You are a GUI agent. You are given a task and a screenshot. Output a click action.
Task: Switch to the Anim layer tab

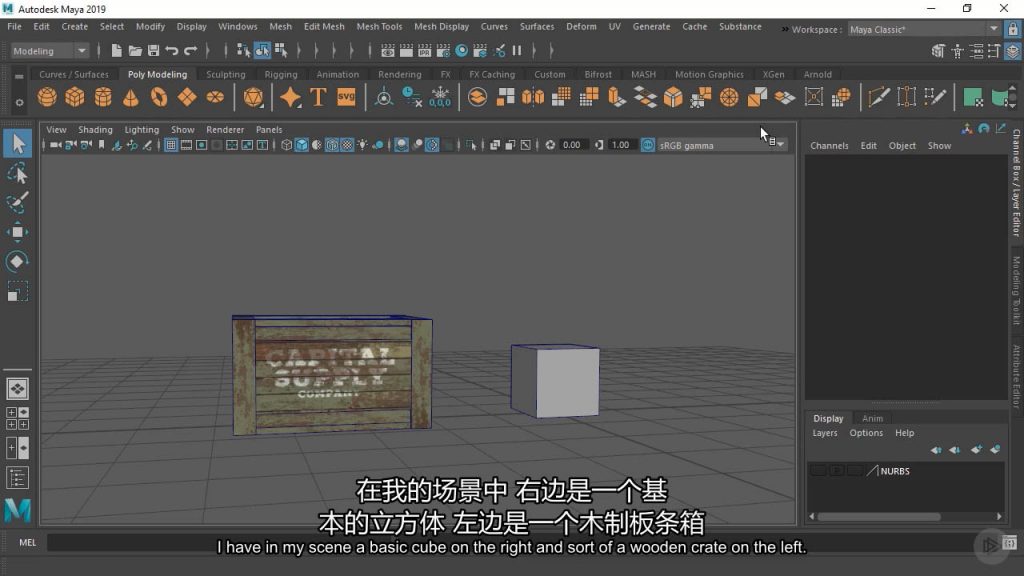tap(872, 419)
